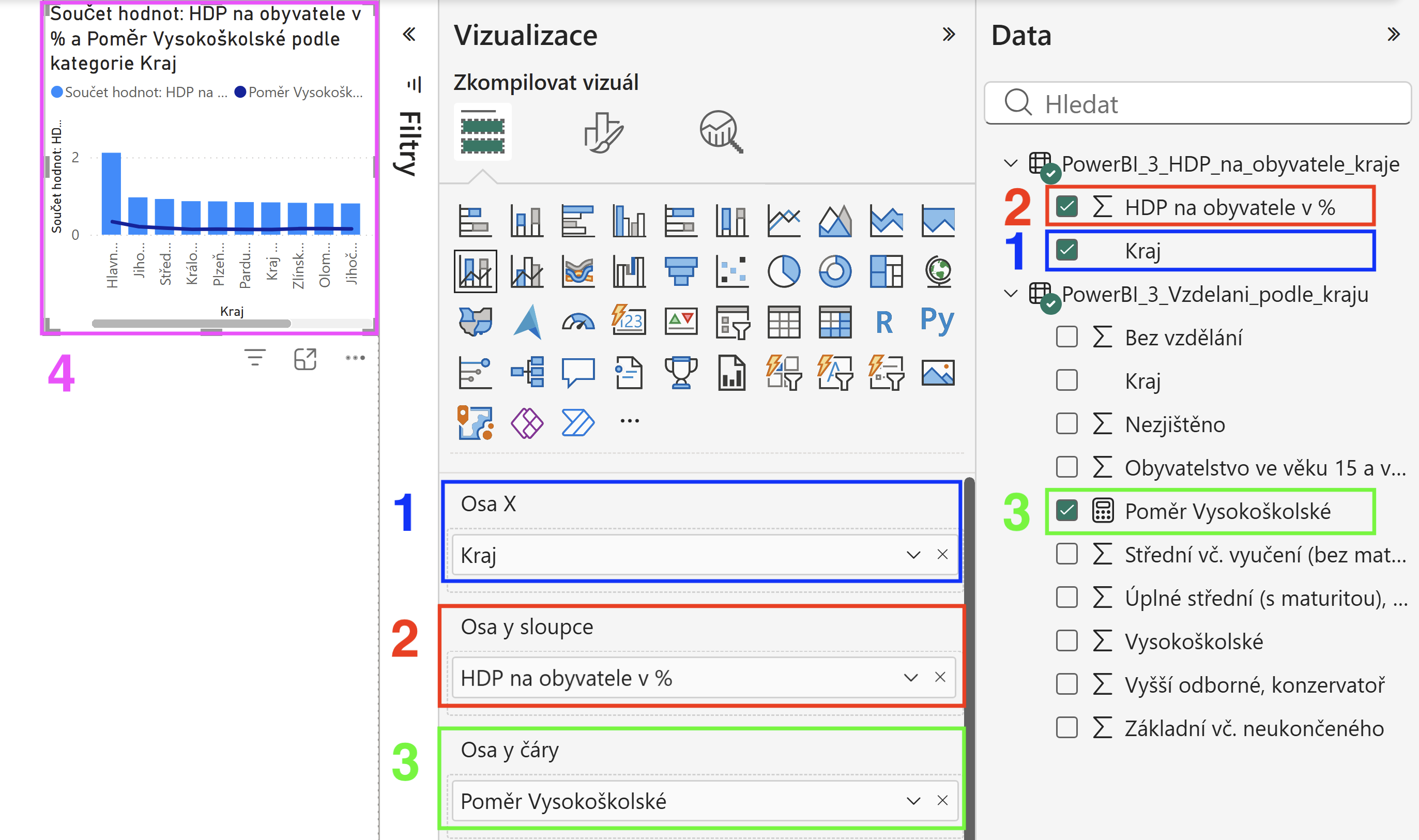Pick the funnel chart visual
Screen dimensions: 1419x840
click(x=681, y=271)
